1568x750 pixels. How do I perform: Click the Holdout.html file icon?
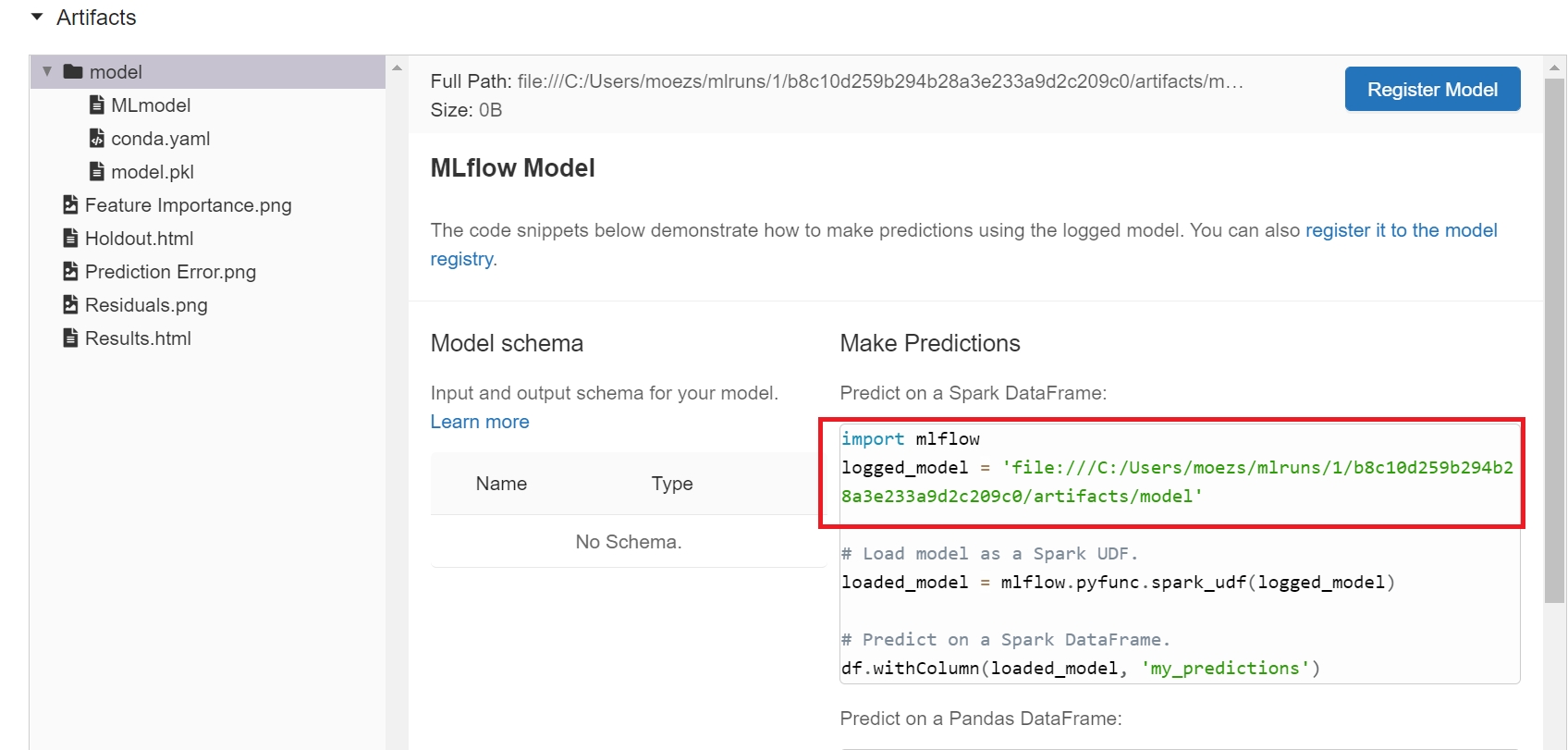click(70, 239)
